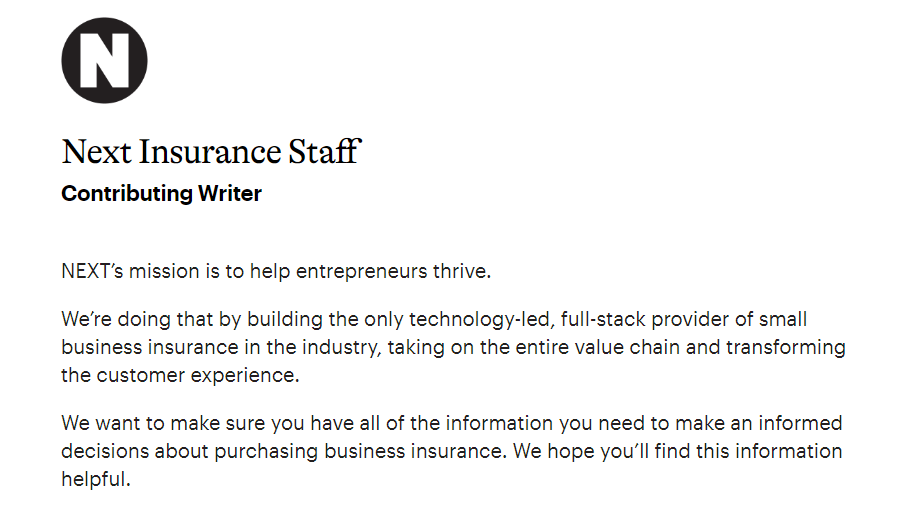
Task: Click the final word helpful
Action: pos(96,479)
